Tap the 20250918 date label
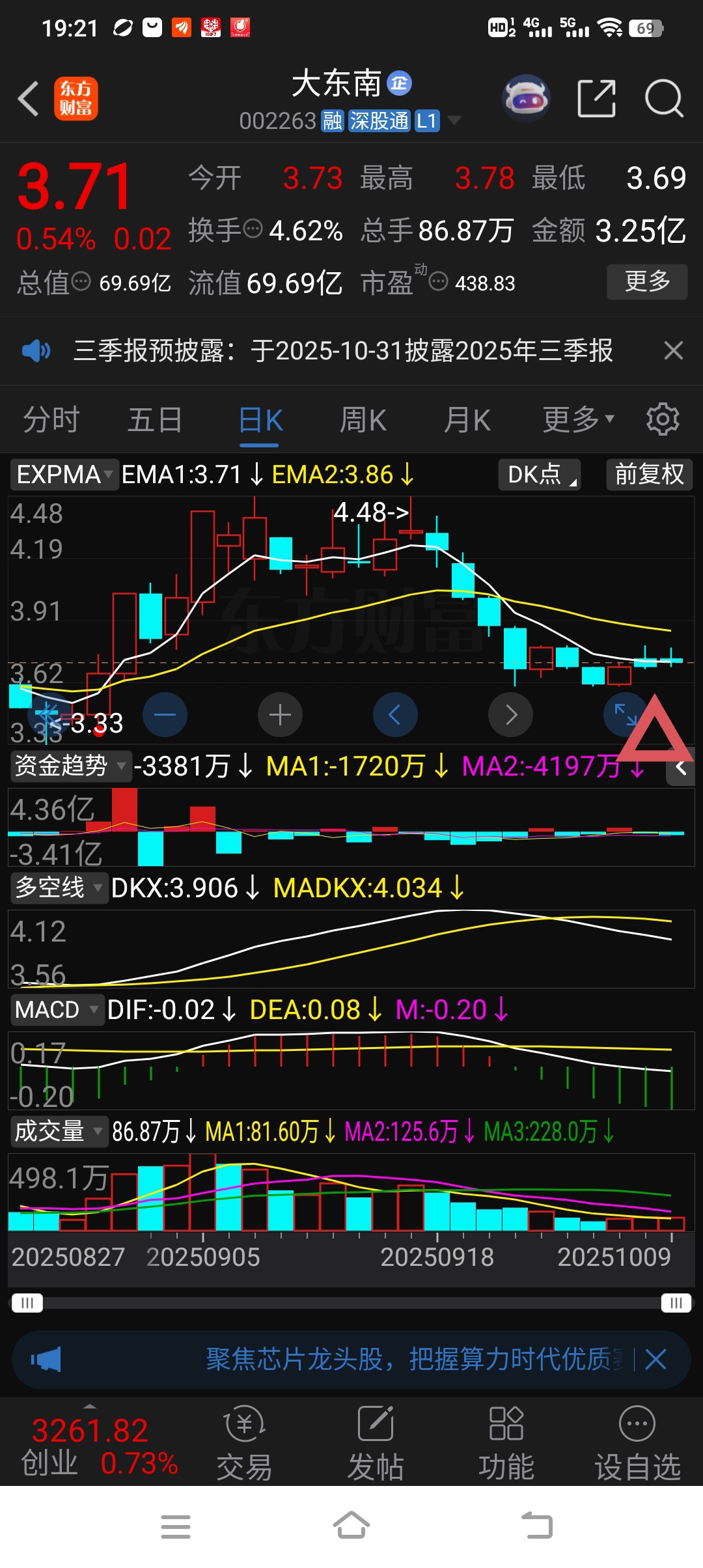 tap(437, 1257)
